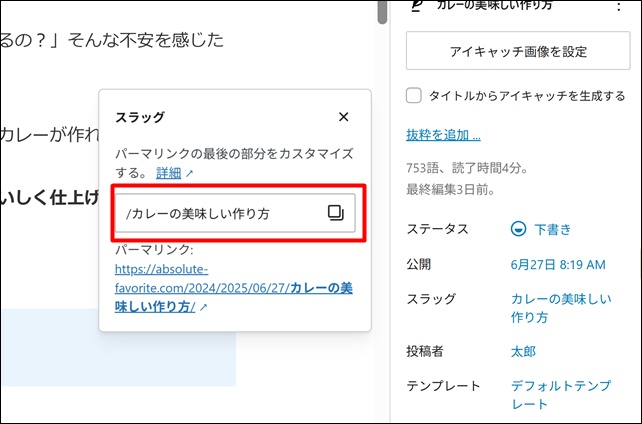
Task: Open the permalink URL in the popup
Action: [233, 288]
